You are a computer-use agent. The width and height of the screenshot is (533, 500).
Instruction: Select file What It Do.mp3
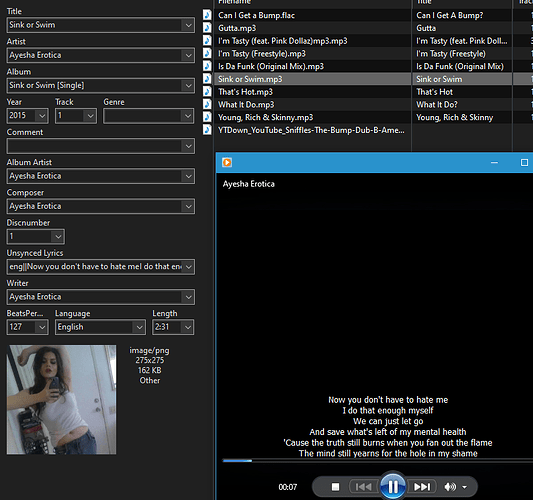tap(246, 104)
